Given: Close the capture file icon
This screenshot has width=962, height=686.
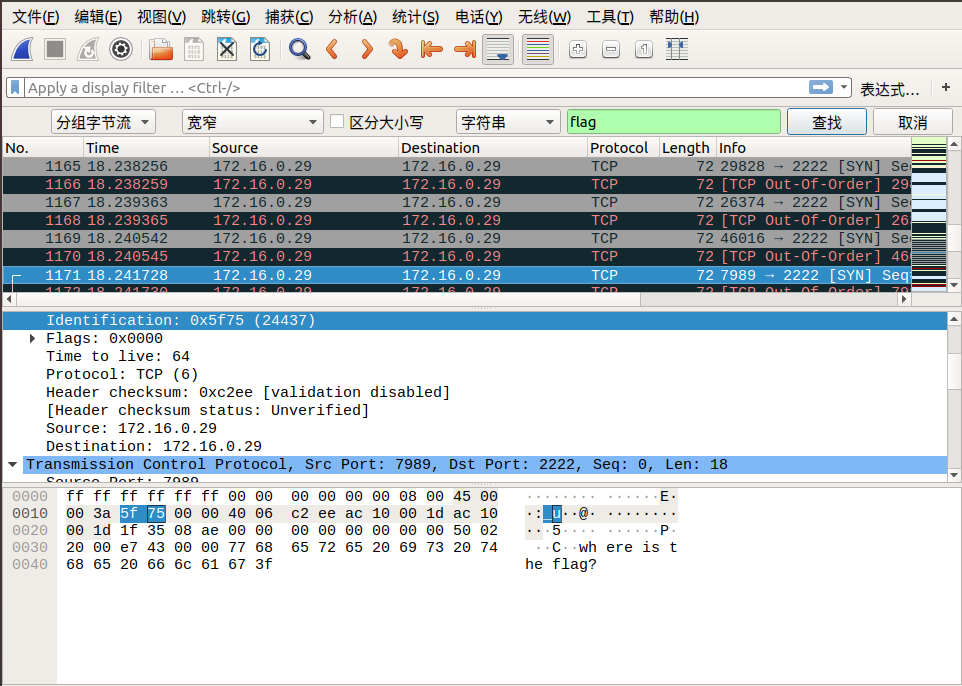Looking at the screenshot, I should pyautogui.click(x=227, y=49).
